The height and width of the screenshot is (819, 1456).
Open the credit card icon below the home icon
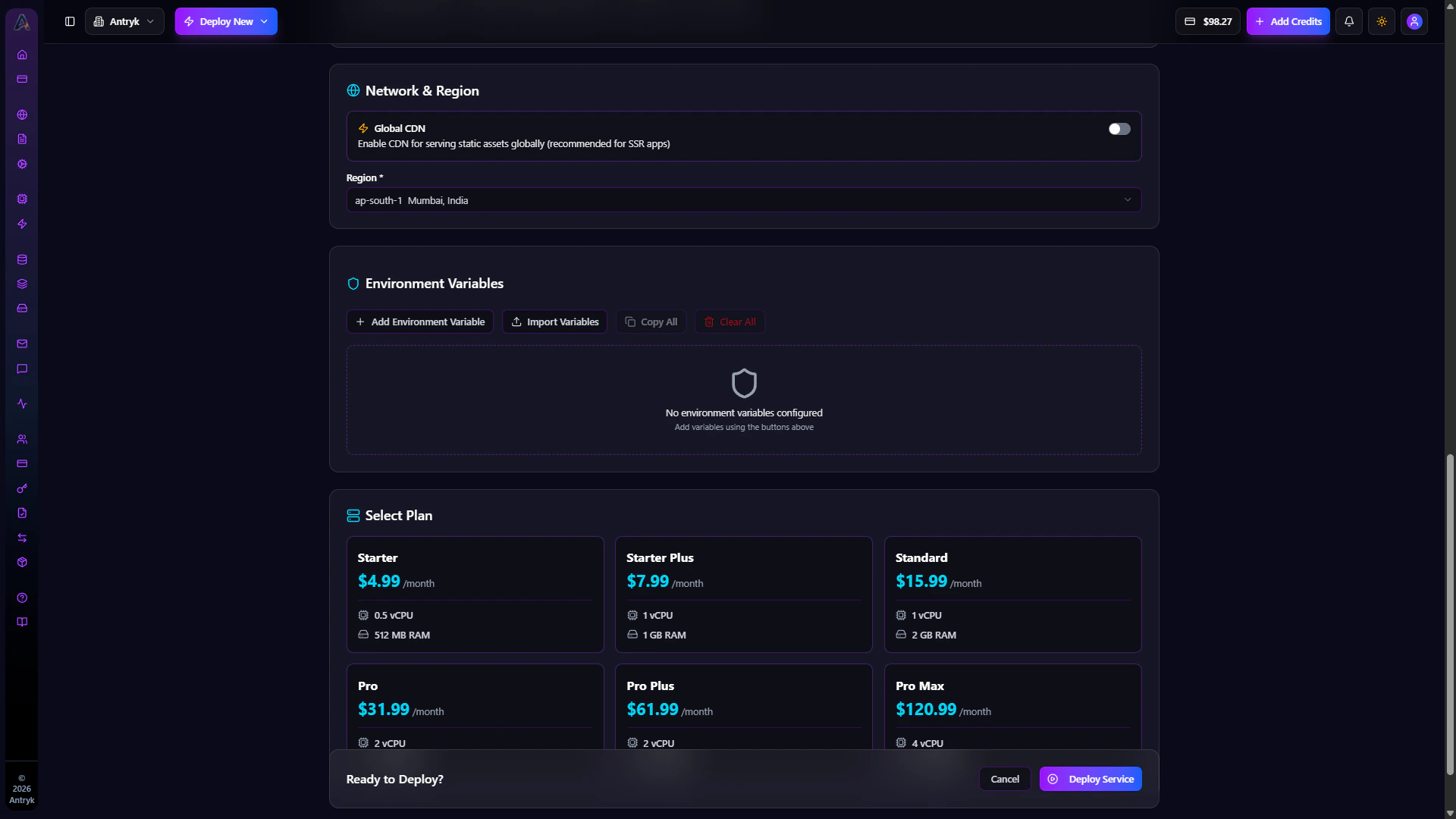(x=22, y=79)
